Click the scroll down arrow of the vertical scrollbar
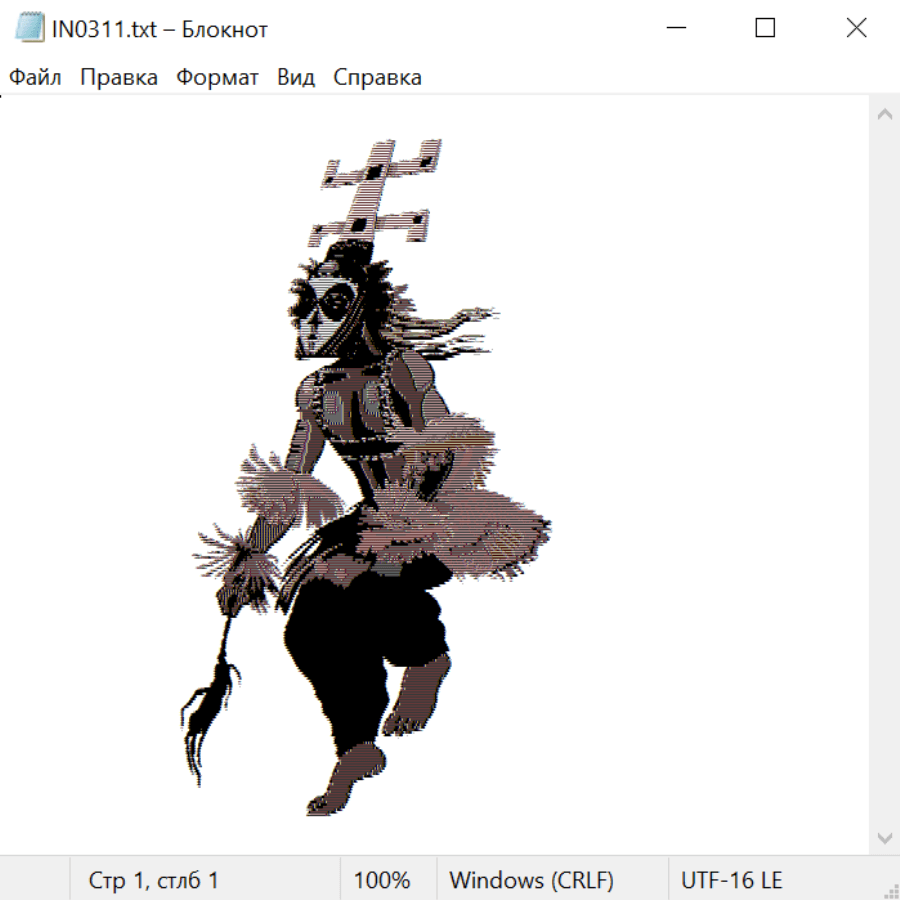This screenshot has width=900, height=900. click(884, 837)
